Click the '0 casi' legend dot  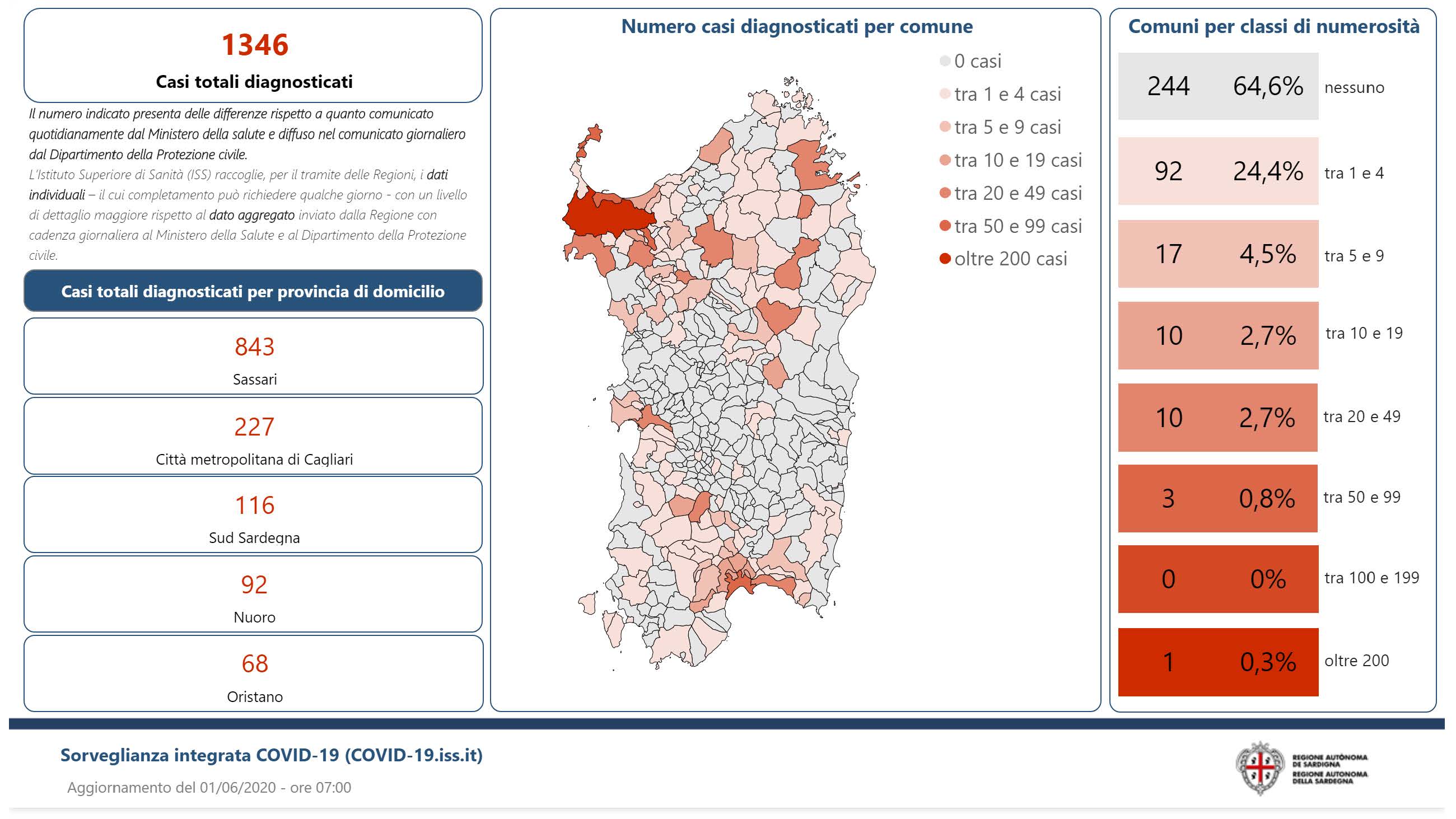945,61
